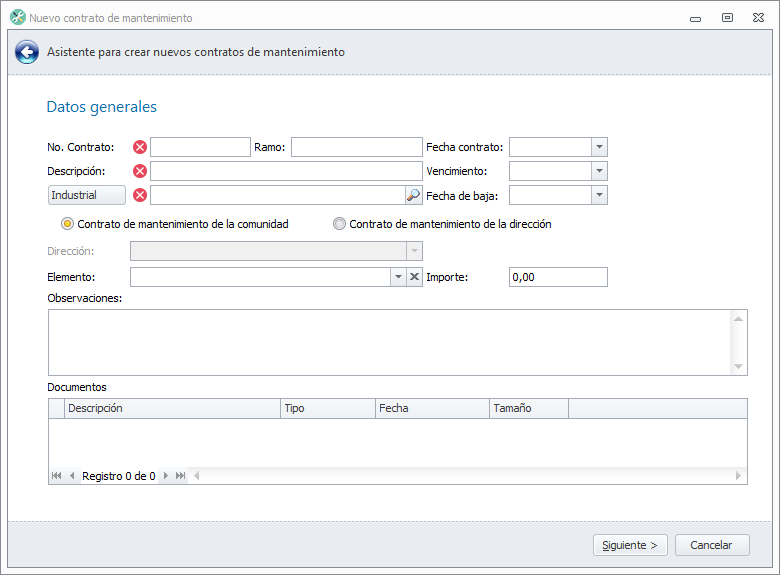
Task: Click the error icon next to No. Contrato
Action: [140, 147]
